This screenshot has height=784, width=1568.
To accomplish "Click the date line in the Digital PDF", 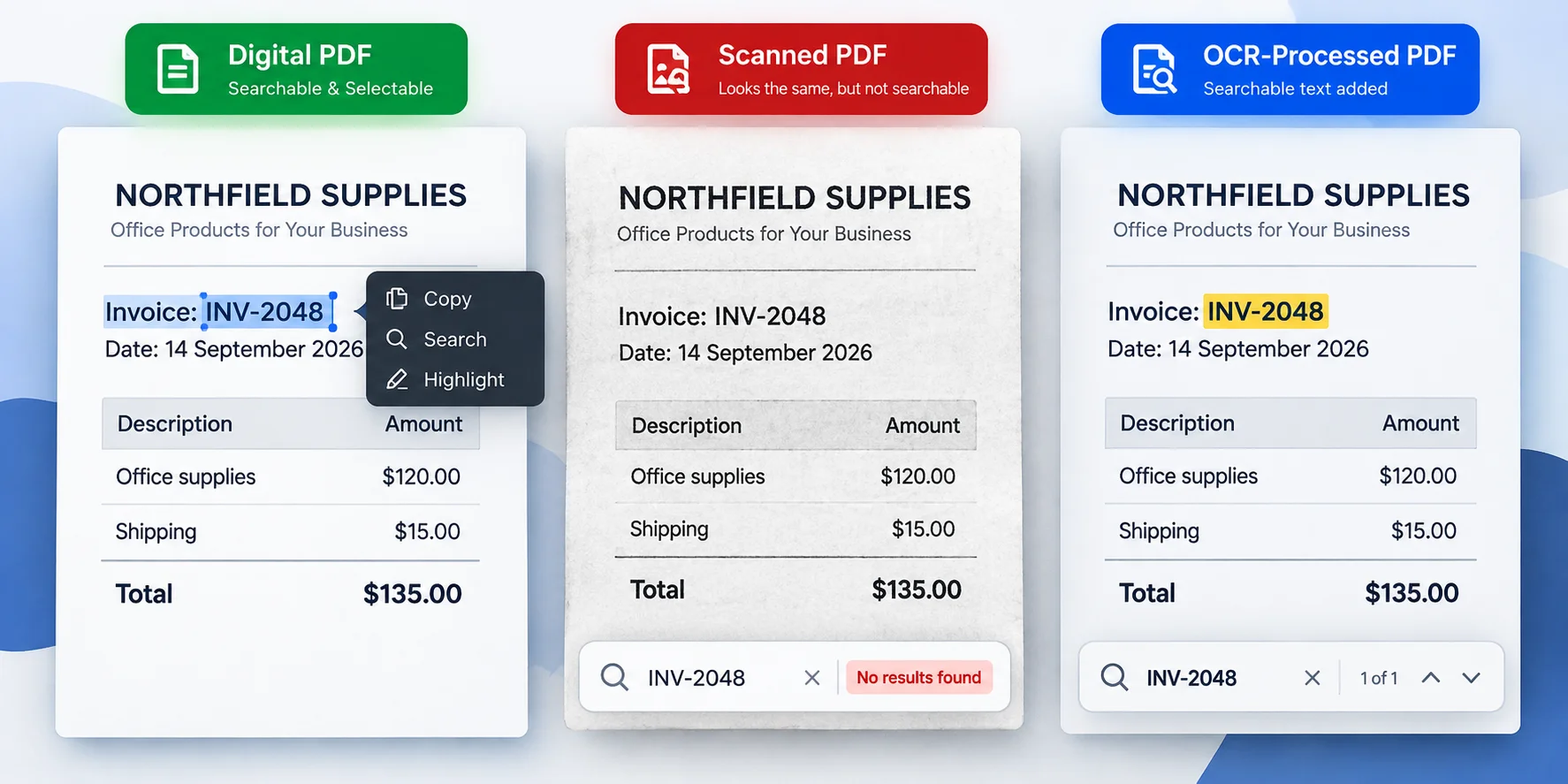I will click(234, 349).
